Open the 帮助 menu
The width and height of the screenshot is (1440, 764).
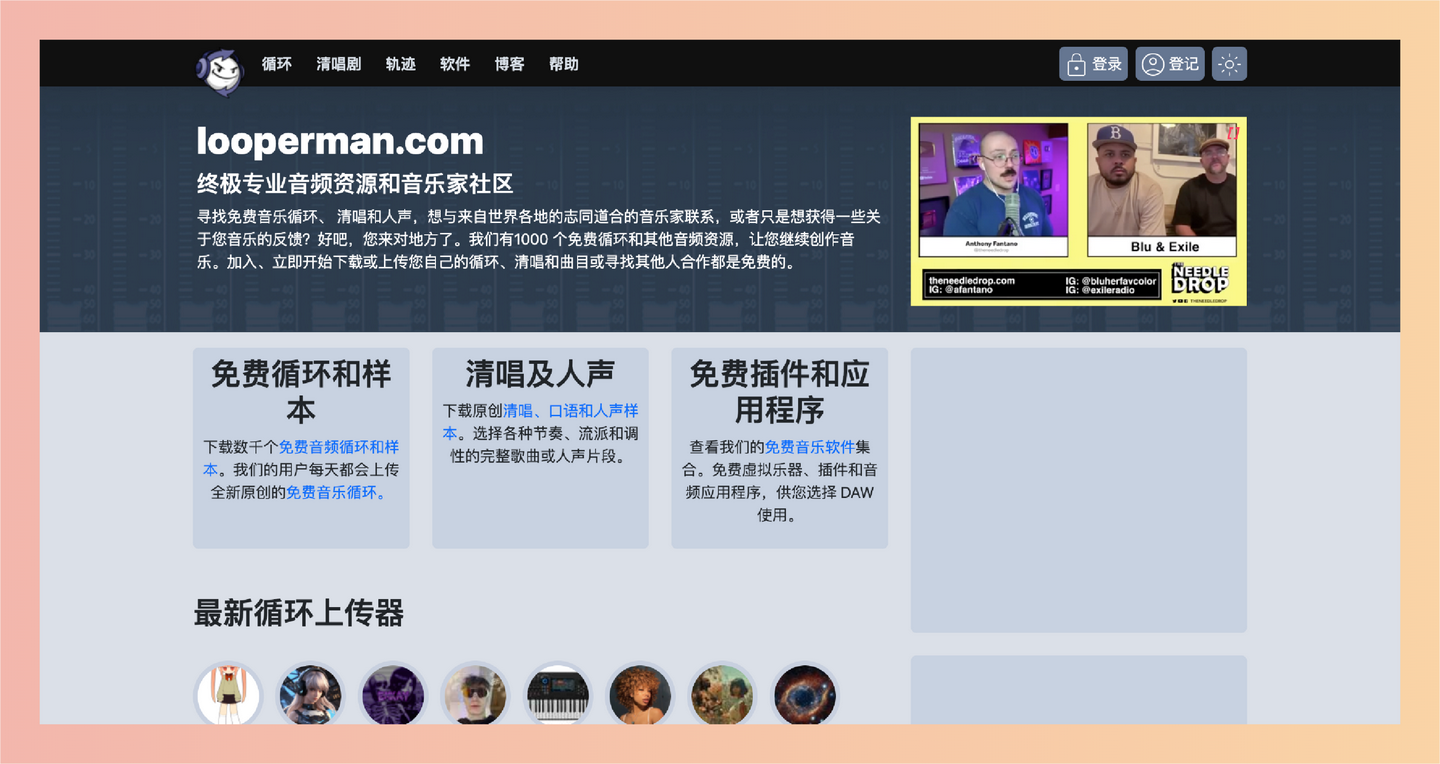click(x=564, y=64)
